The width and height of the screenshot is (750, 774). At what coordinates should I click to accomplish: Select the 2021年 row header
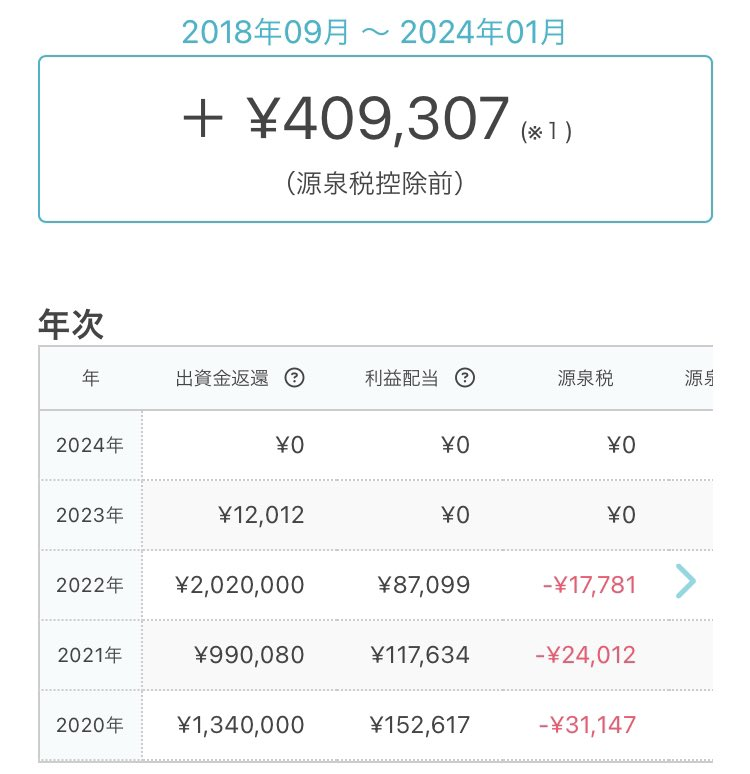[x=90, y=656]
